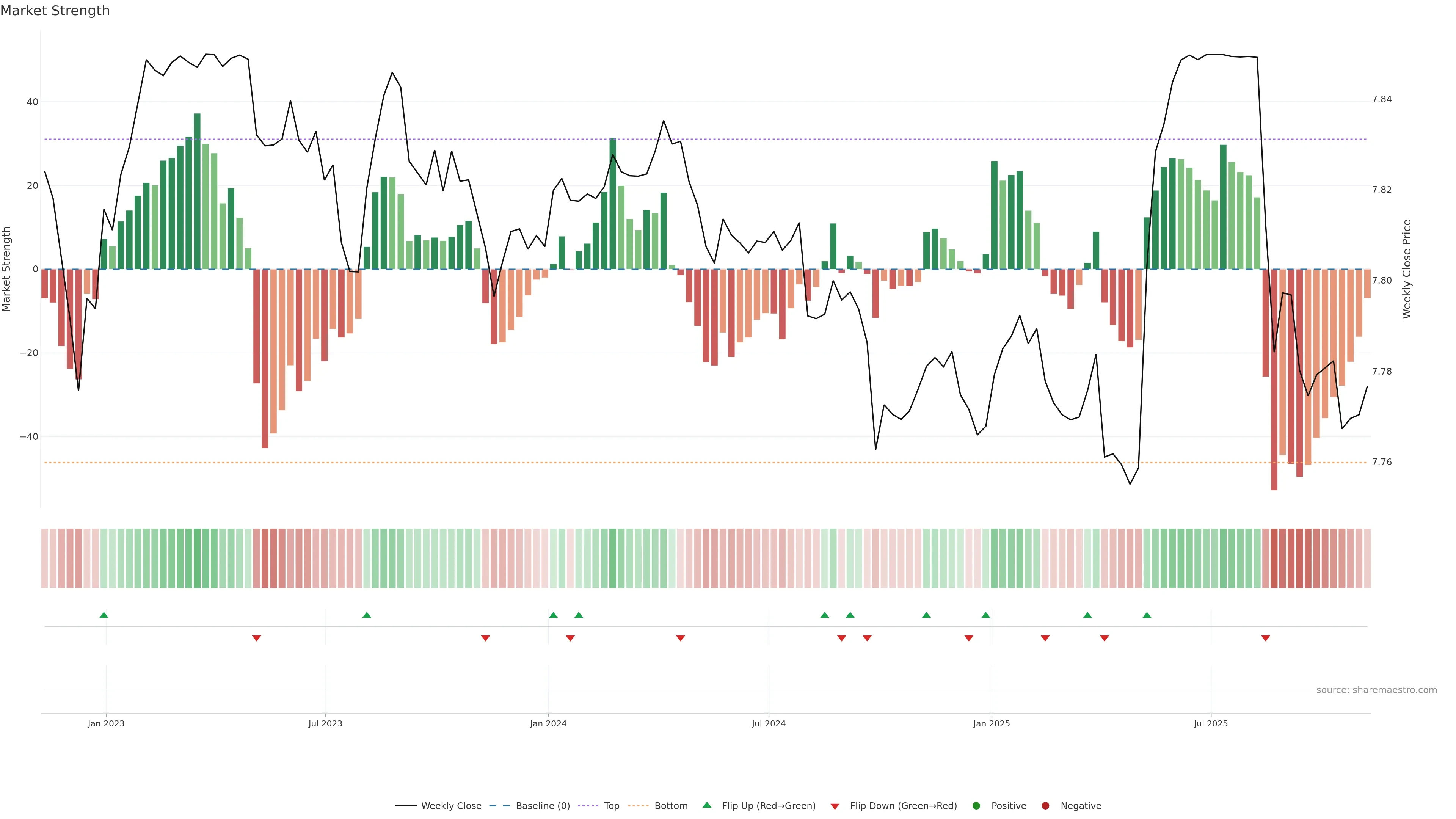Click the Flip Down red triangle legend icon

[x=835, y=806]
